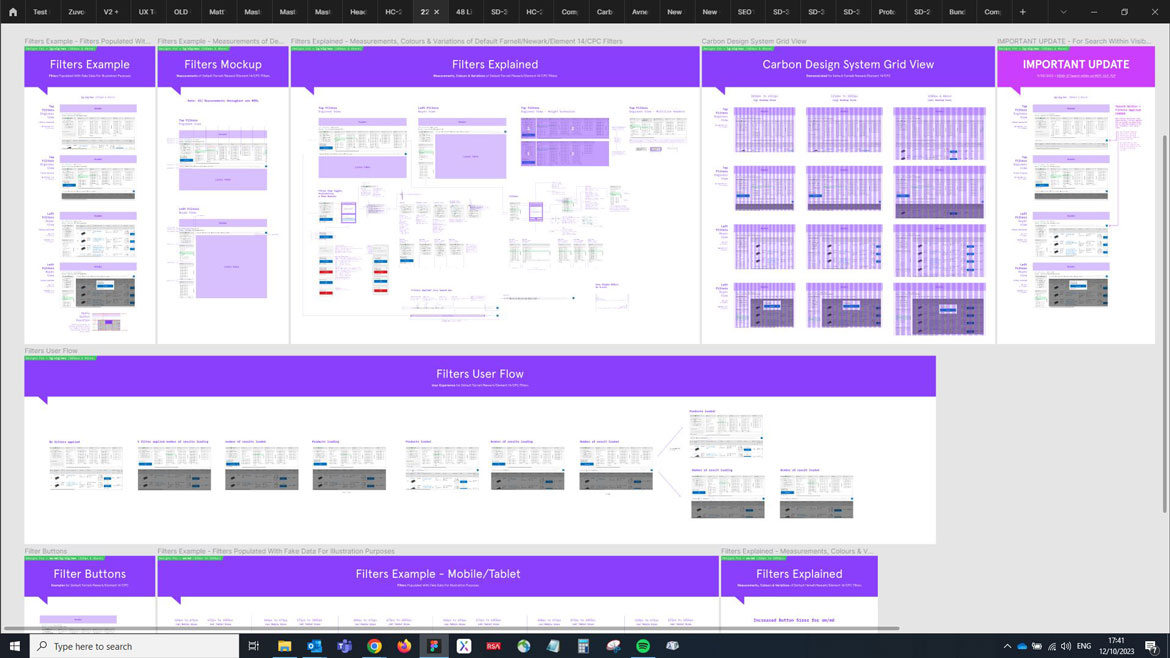The width and height of the screenshot is (1170, 658).
Task: Open a new file tab using the plus icon
Action: tap(1023, 12)
